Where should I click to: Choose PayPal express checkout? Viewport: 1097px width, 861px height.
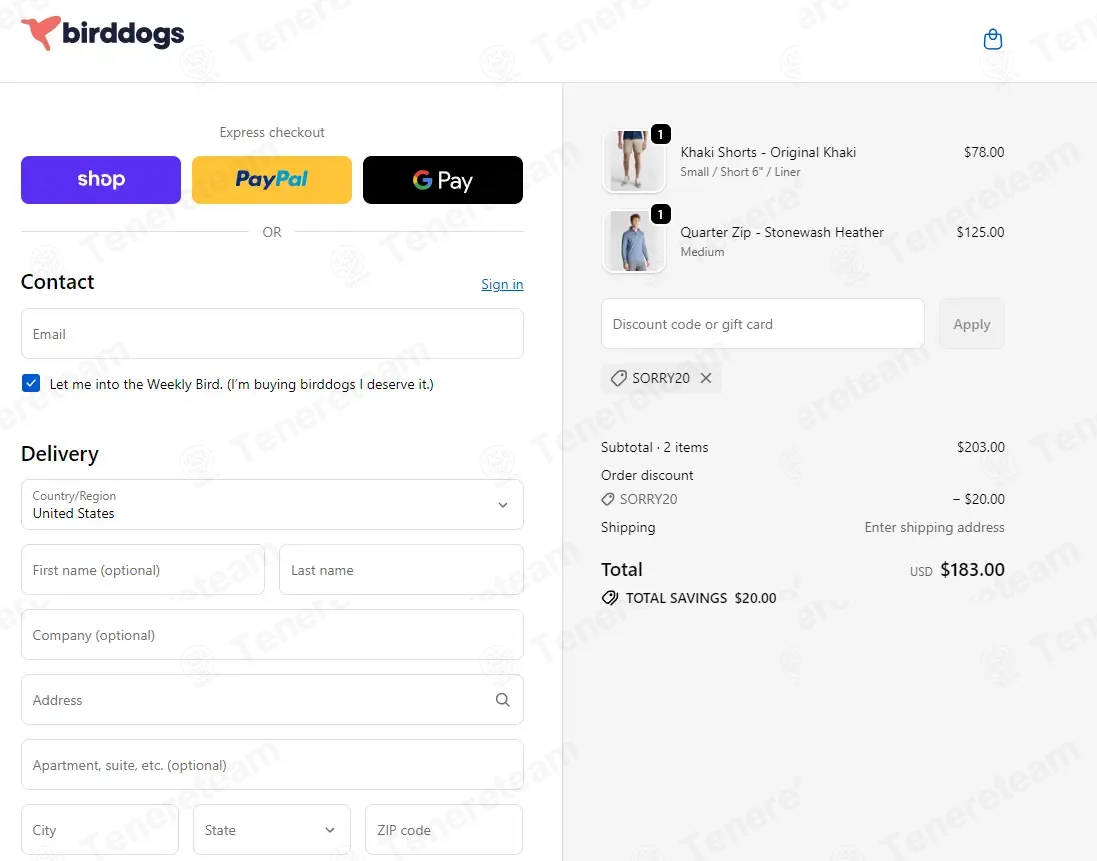point(272,180)
